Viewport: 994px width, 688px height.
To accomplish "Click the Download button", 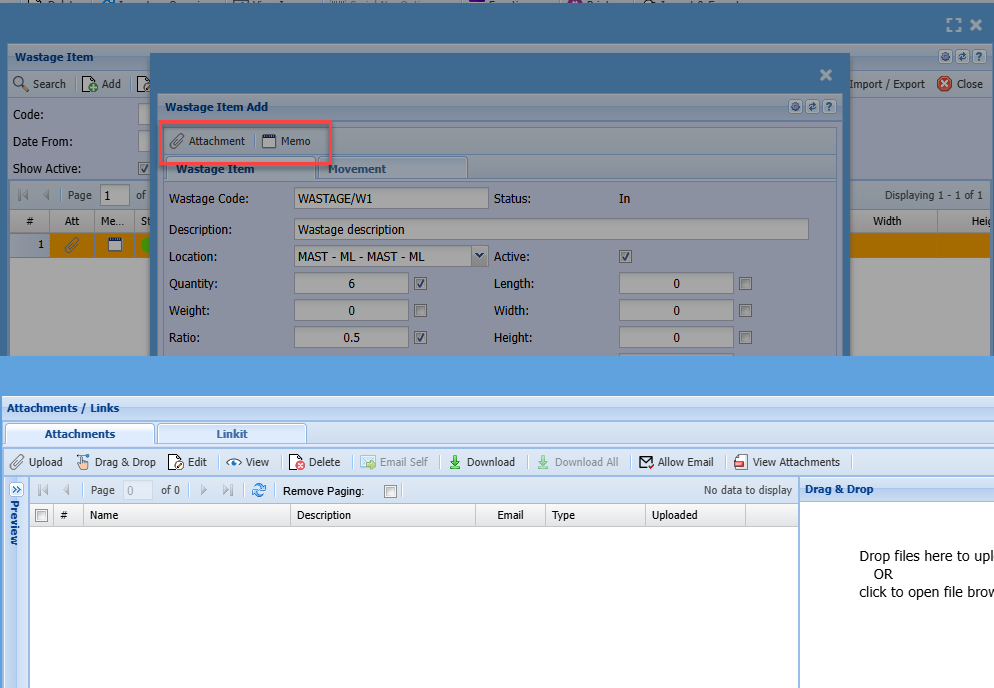I will pyautogui.click(x=481, y=462).
